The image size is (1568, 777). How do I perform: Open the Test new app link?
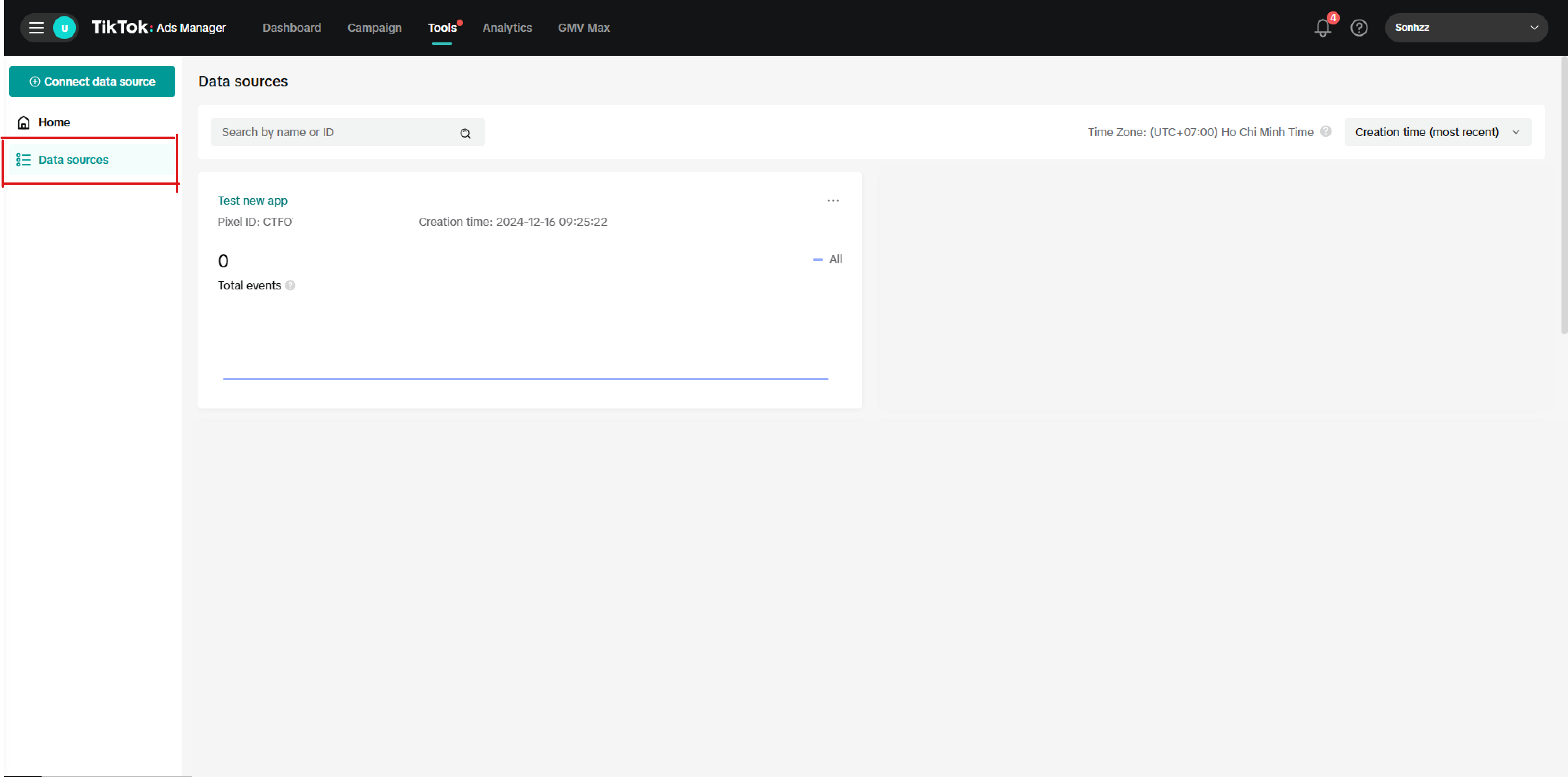coord(253,201)
